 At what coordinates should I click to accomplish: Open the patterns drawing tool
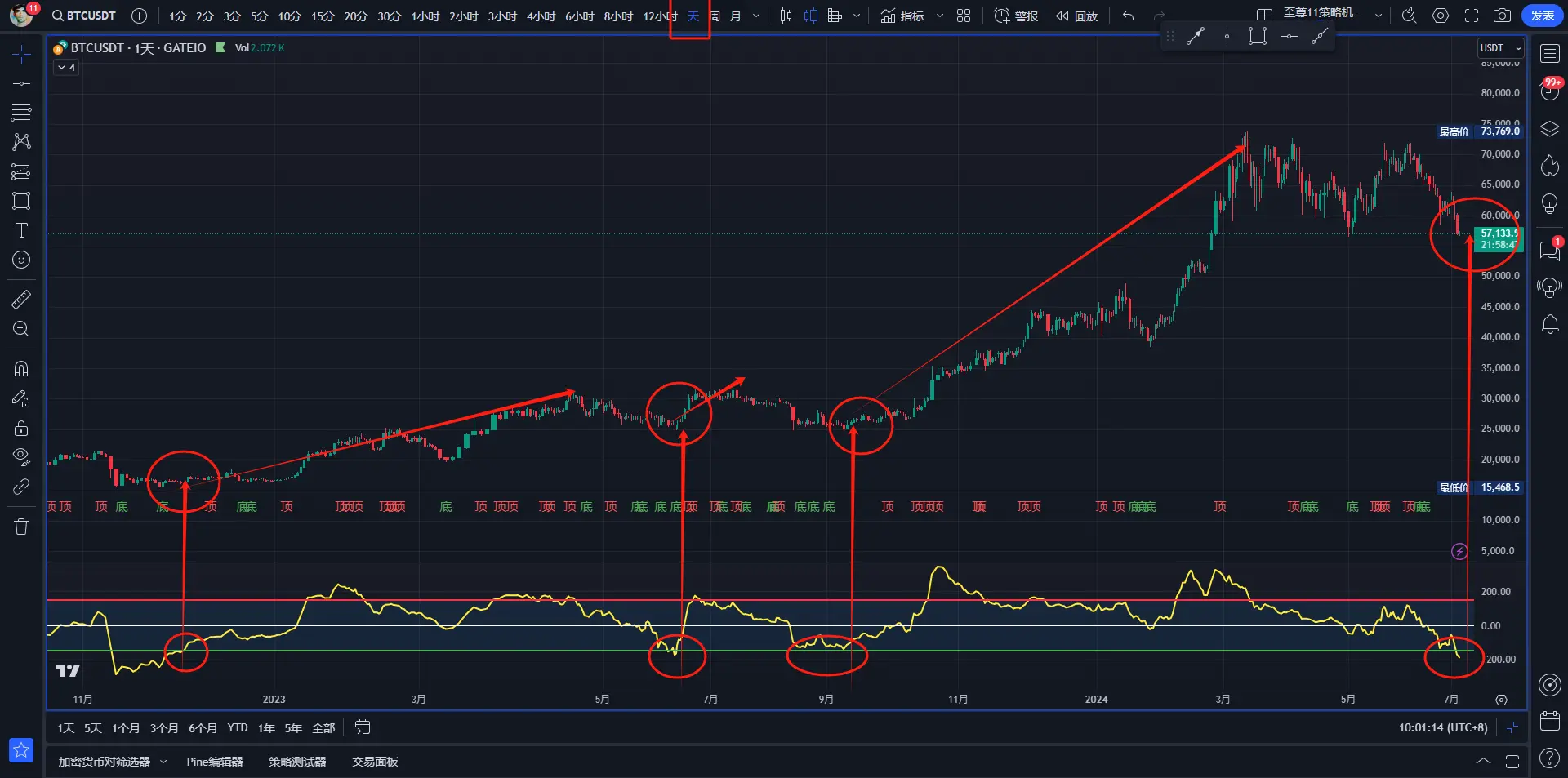pos(21,142)
